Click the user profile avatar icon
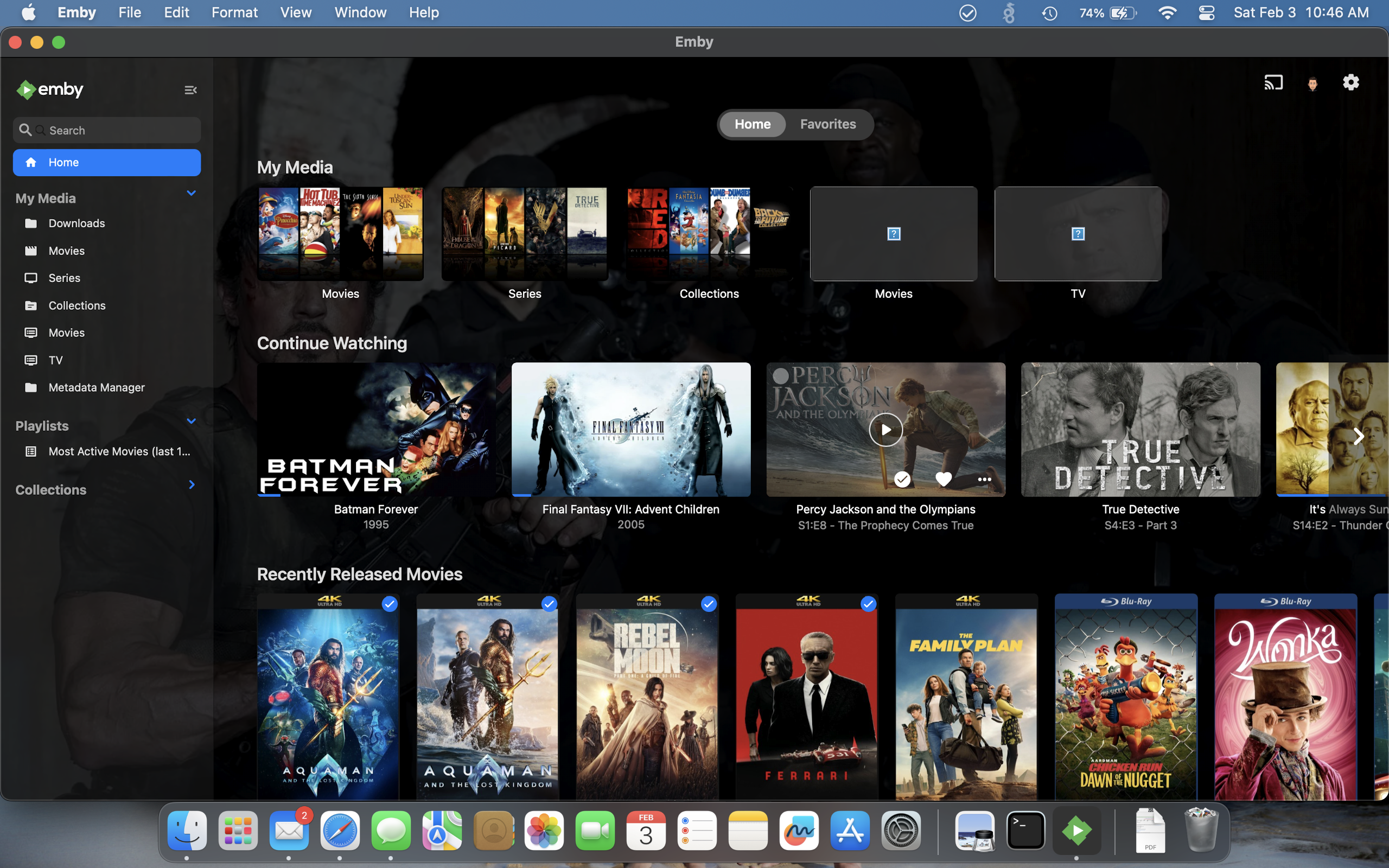The width and height of the screenshot is (1389, 868). 1312,84
